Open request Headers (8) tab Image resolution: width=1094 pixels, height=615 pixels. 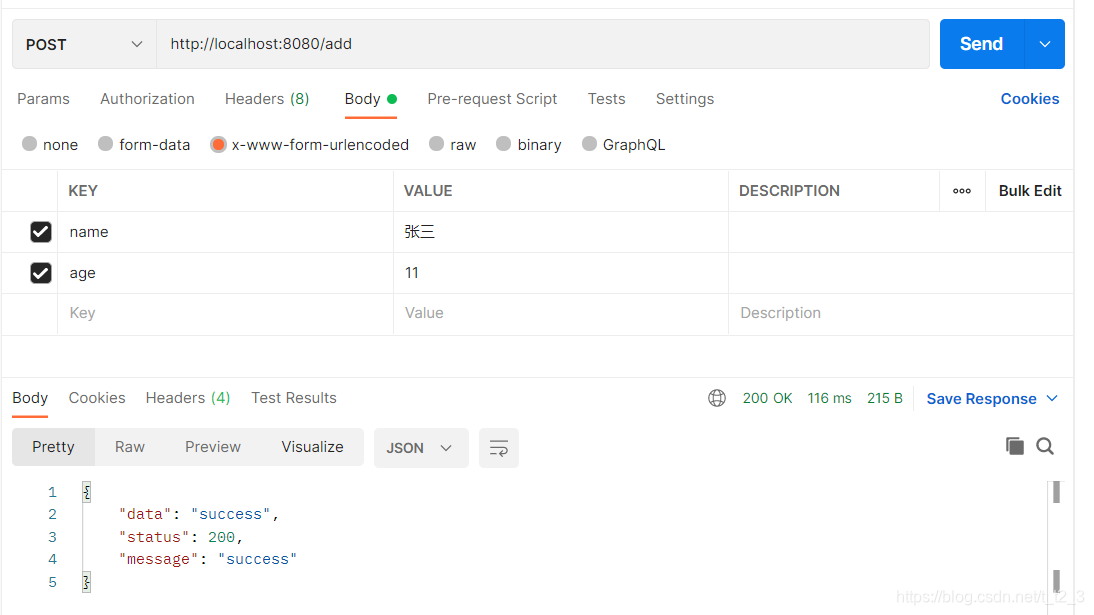(x=267, y=99)
